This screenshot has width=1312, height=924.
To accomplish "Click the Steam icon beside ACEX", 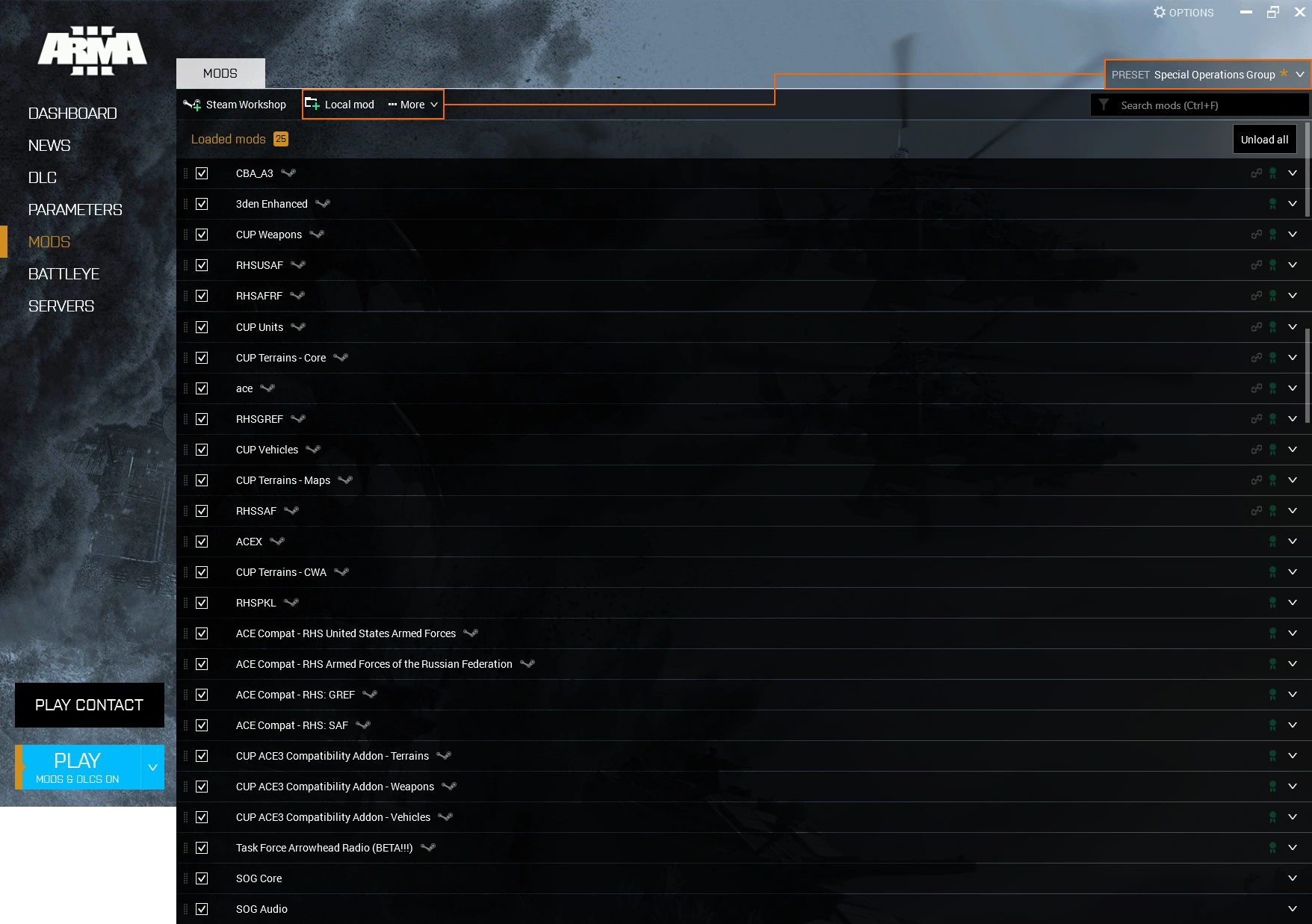I will [x=277, y=542].
